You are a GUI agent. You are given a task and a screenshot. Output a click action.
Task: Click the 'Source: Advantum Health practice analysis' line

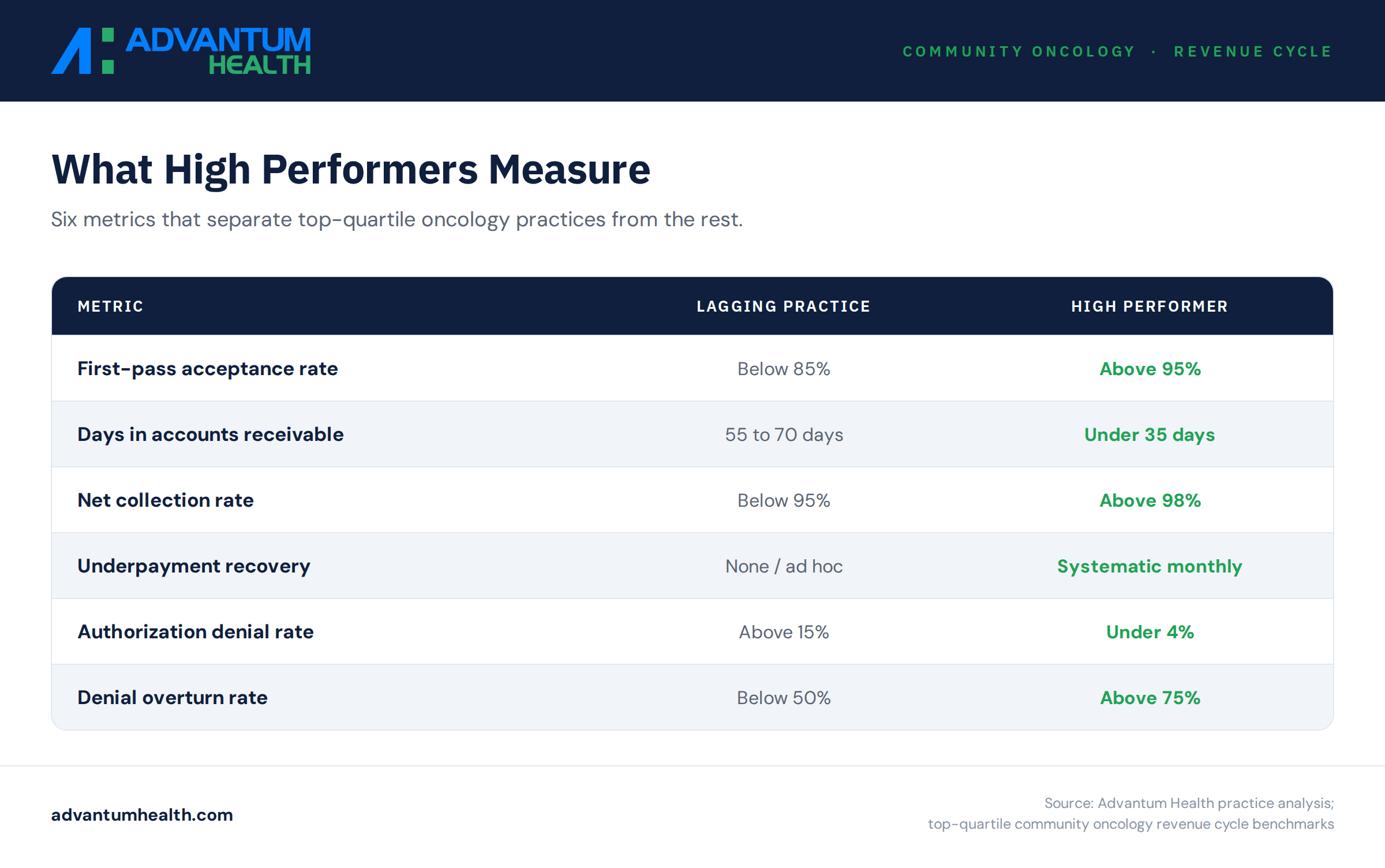(x=1189, y=803)
